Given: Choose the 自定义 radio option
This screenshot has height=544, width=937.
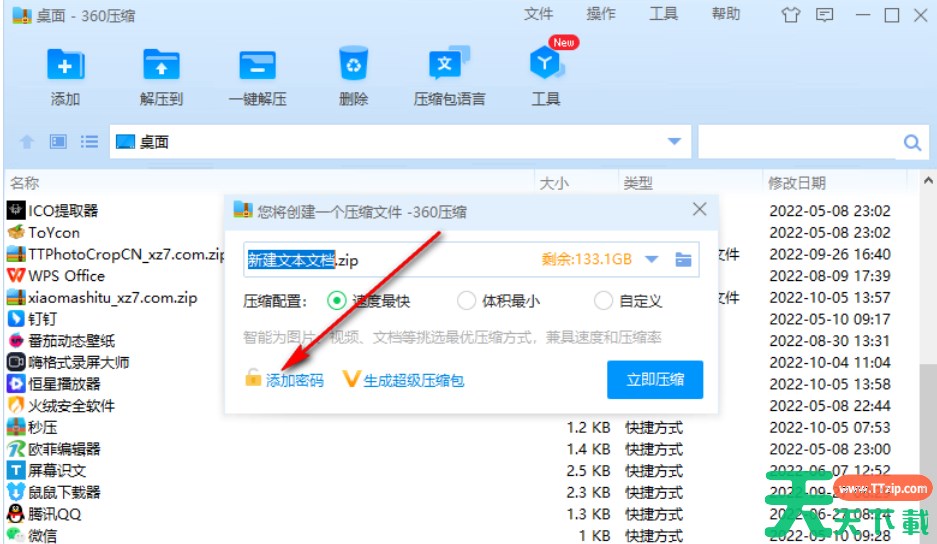Looking at the screenshot, I should 603,300.
